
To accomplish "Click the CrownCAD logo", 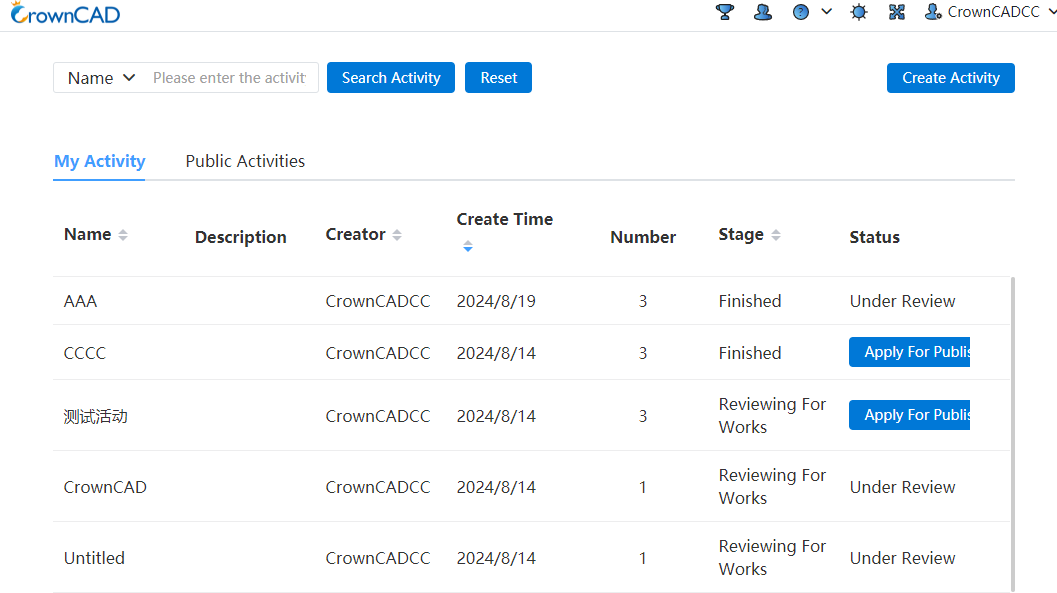I will coord(65,13).
